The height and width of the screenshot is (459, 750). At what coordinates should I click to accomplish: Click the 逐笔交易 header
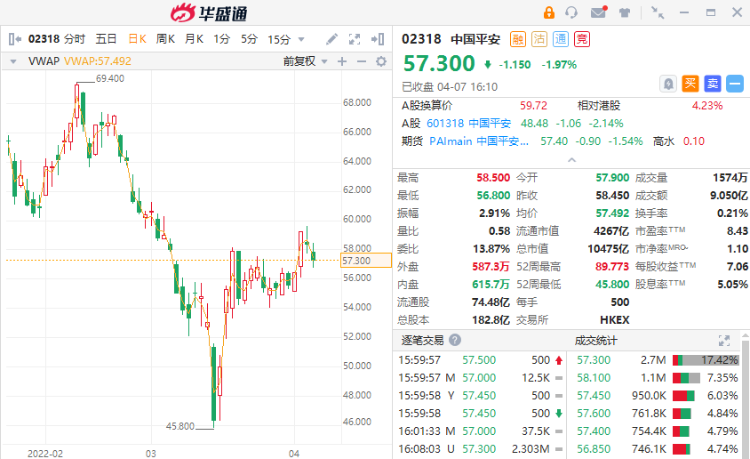[x=422, y=340]
